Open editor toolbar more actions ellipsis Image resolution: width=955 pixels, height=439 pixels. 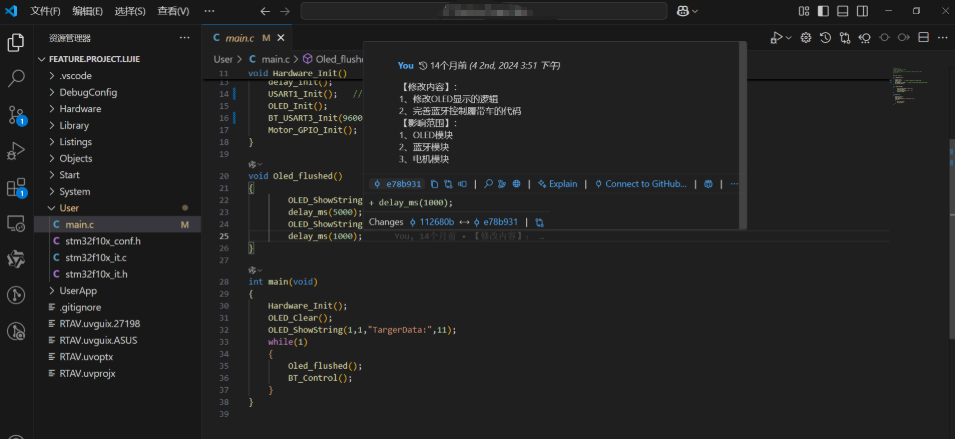943,38
